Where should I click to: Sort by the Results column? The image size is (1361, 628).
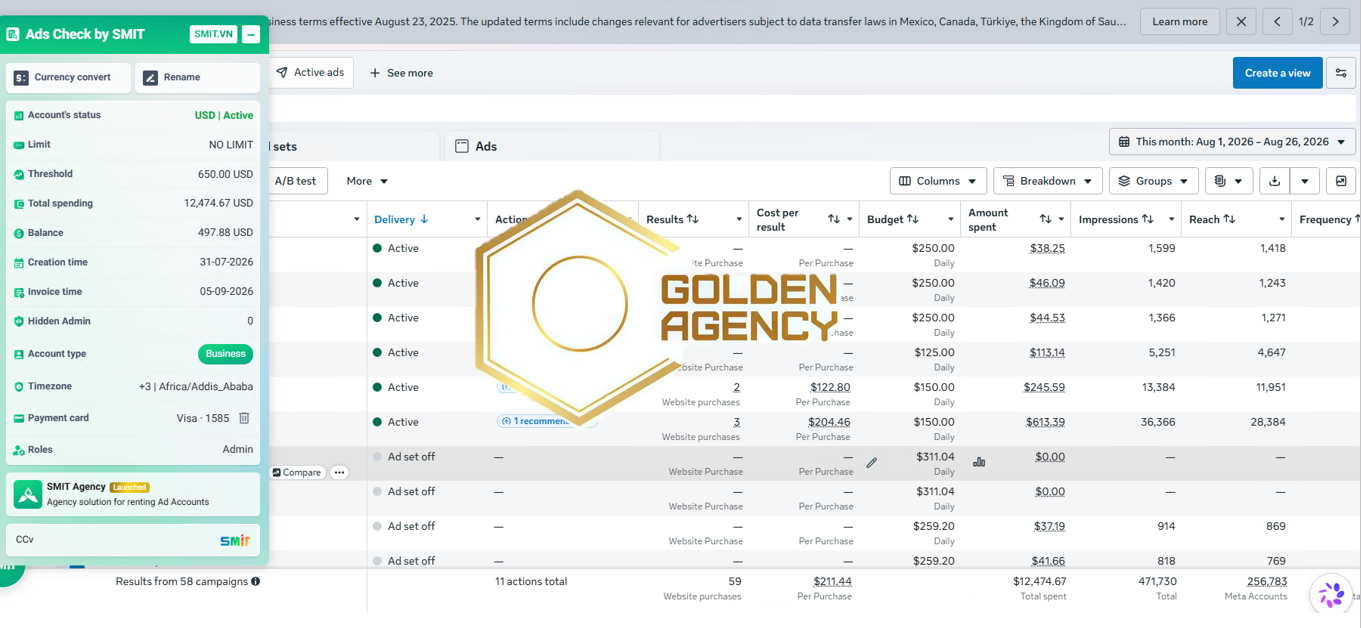click(x=672, y=219)
